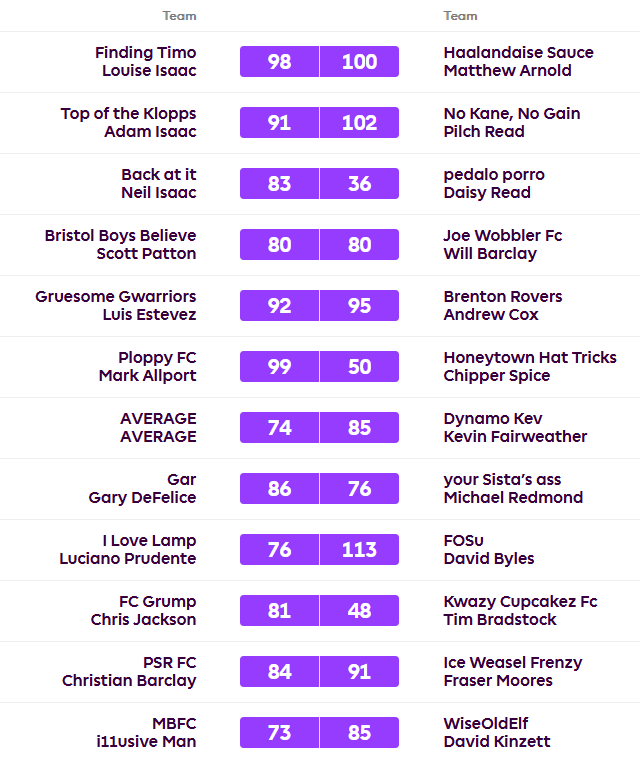Click the Joe Wobbler Fc team name
The height and width of the screenshot is (760, 640).
(502, 236)
